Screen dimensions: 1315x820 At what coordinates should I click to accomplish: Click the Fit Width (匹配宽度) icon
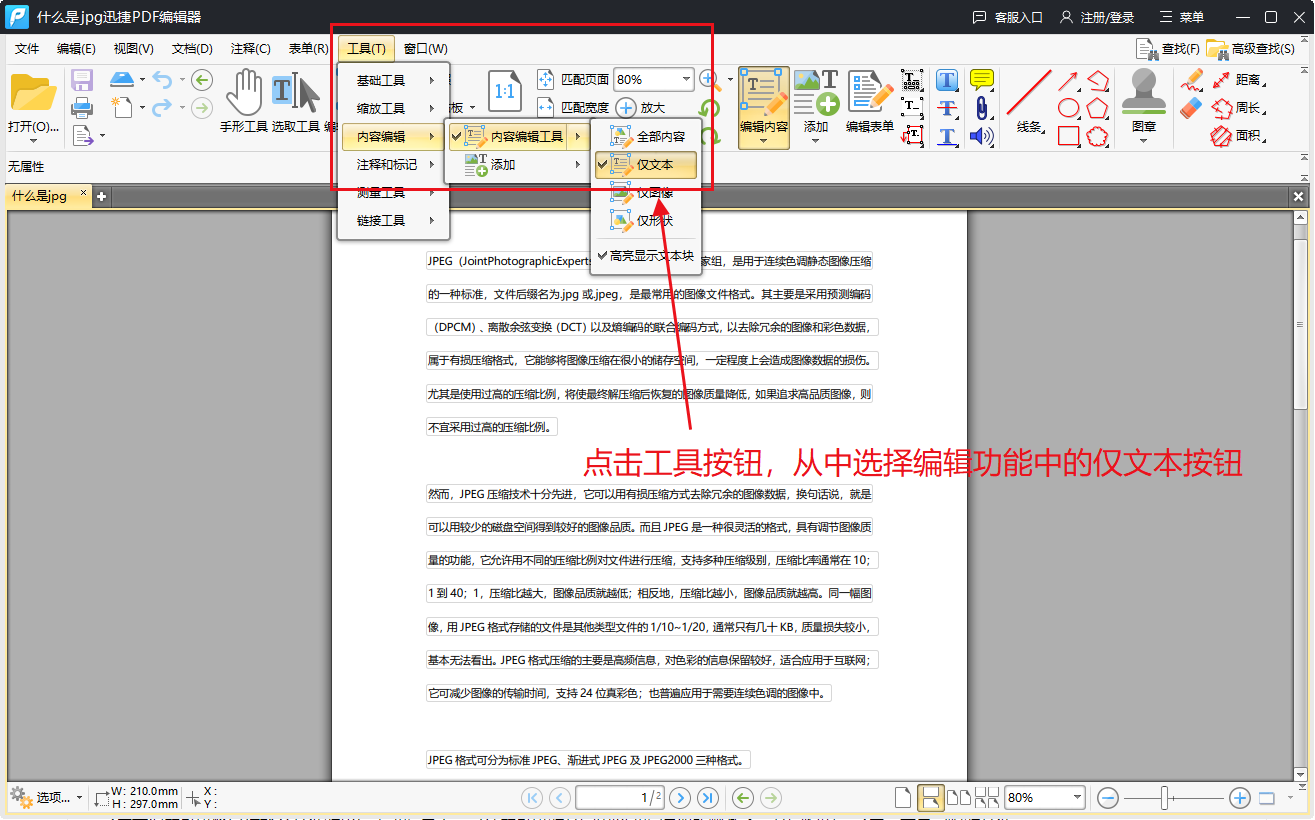pyautogui.click(x=545, y=107)
